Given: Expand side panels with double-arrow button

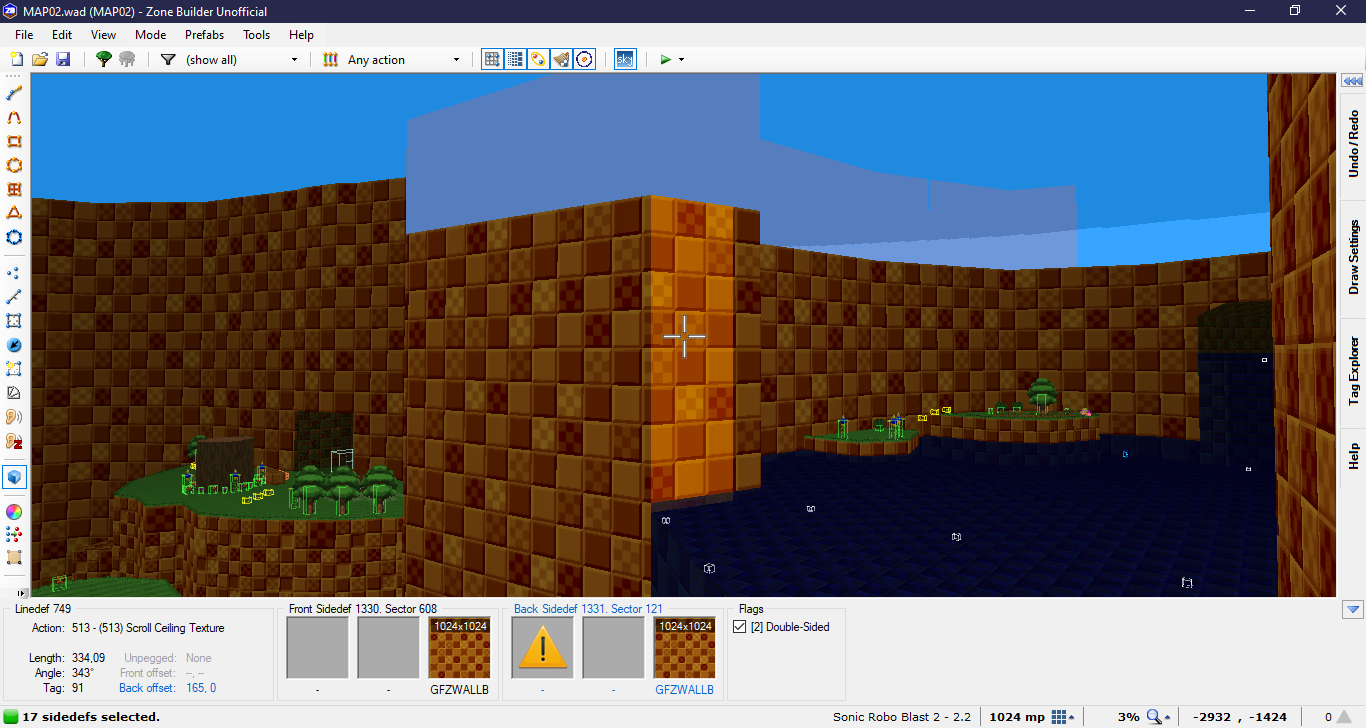Looking at the screenshot, I should click(x=1353, y=81).
